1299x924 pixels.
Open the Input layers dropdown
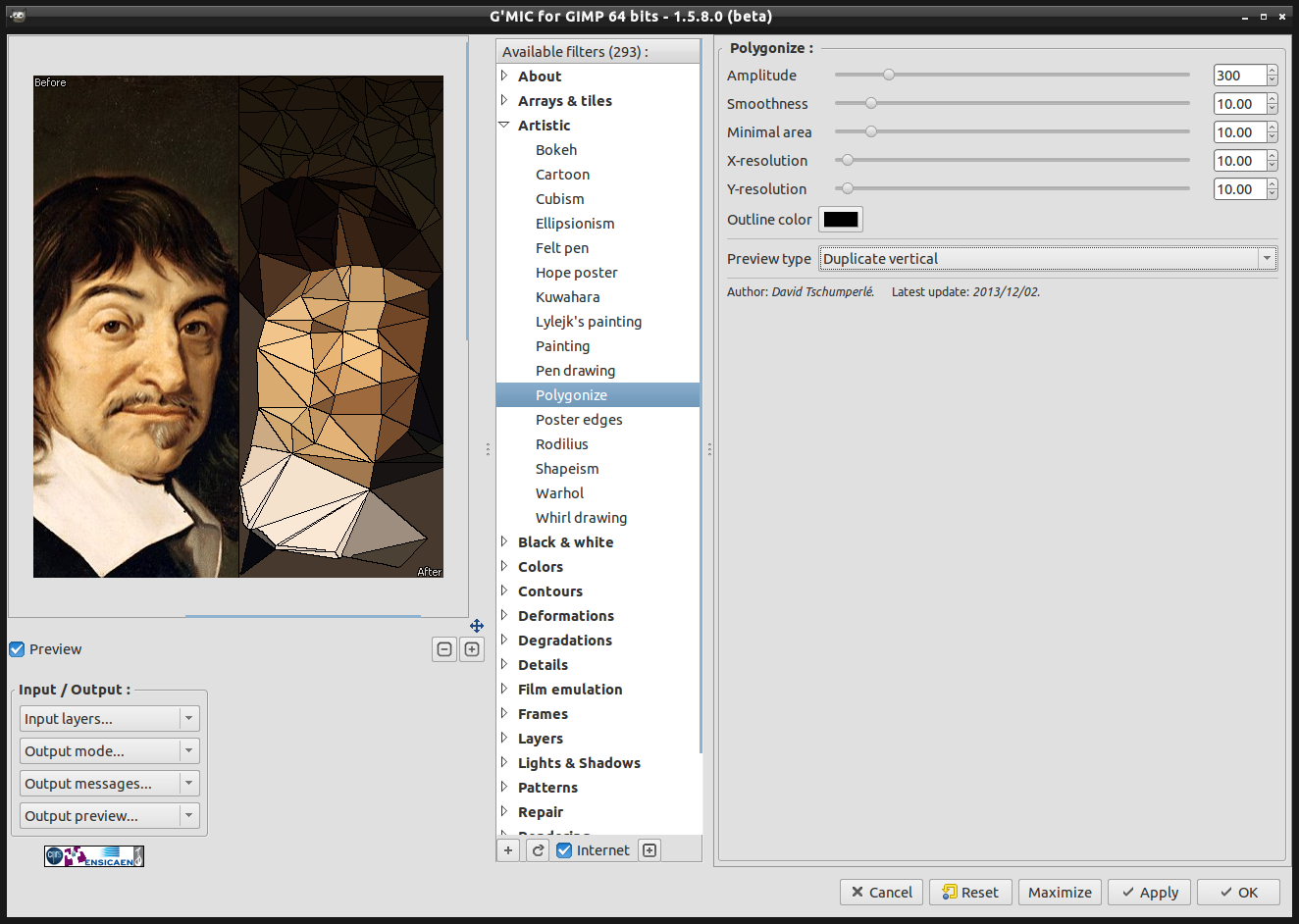(x=110, y=719)
